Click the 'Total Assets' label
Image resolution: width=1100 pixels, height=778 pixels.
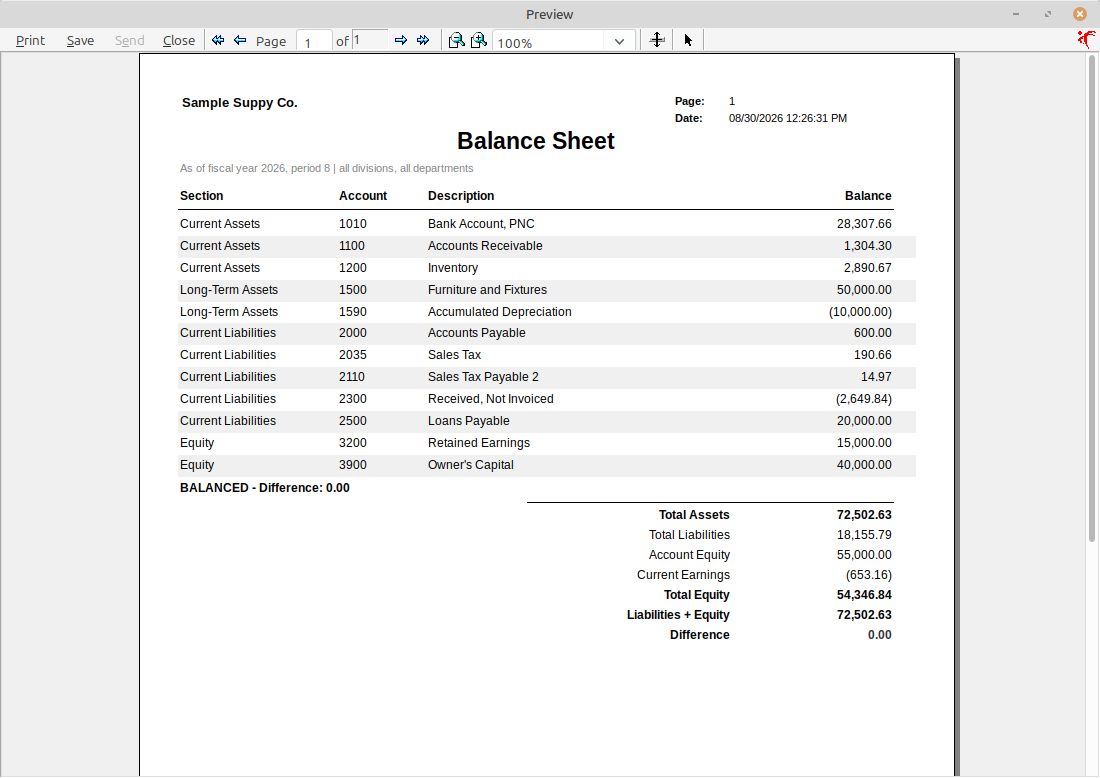[x=694, y=515]
